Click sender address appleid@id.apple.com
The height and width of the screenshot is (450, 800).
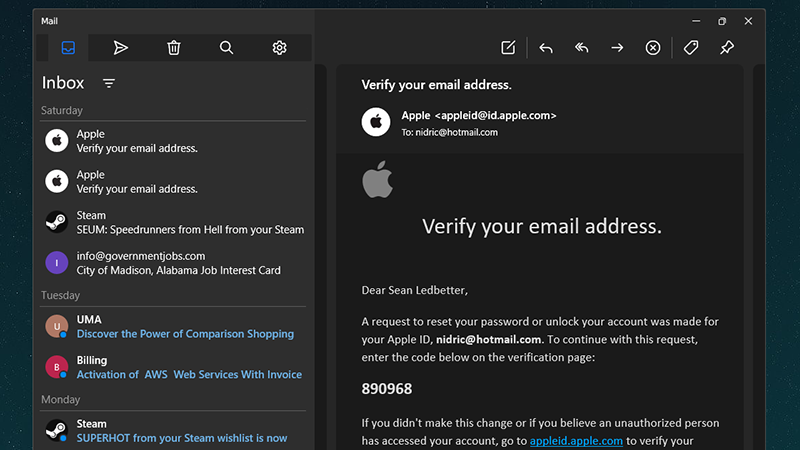(495, 115)
